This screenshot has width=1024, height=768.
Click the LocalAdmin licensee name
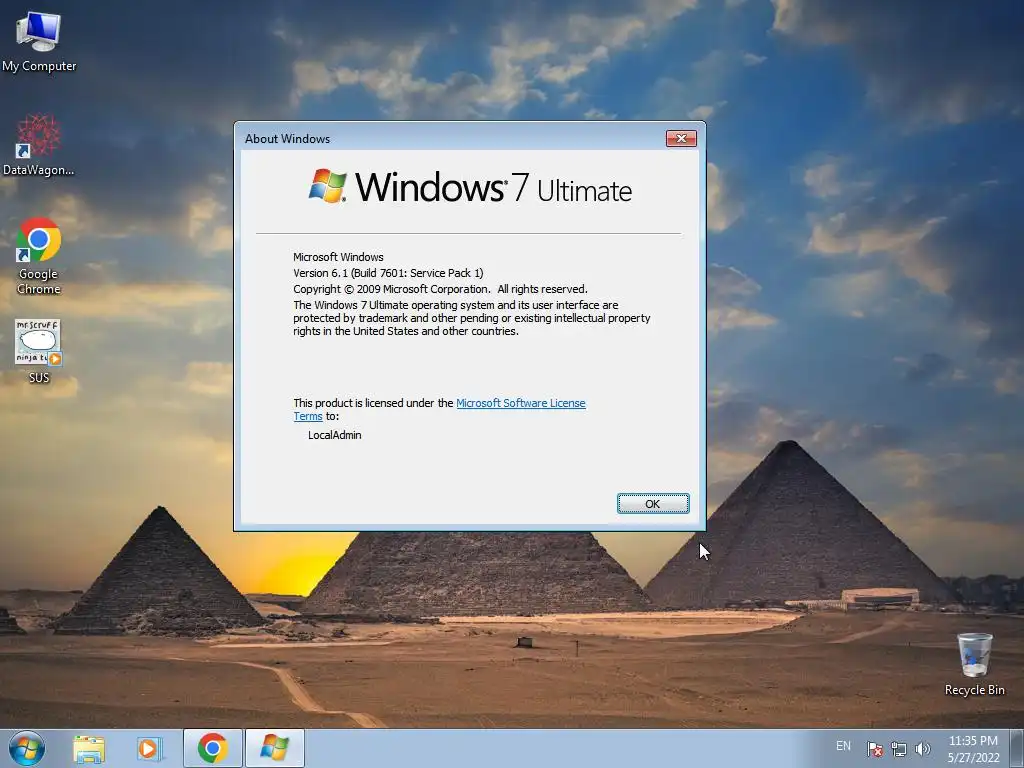(x=334, y=435)
